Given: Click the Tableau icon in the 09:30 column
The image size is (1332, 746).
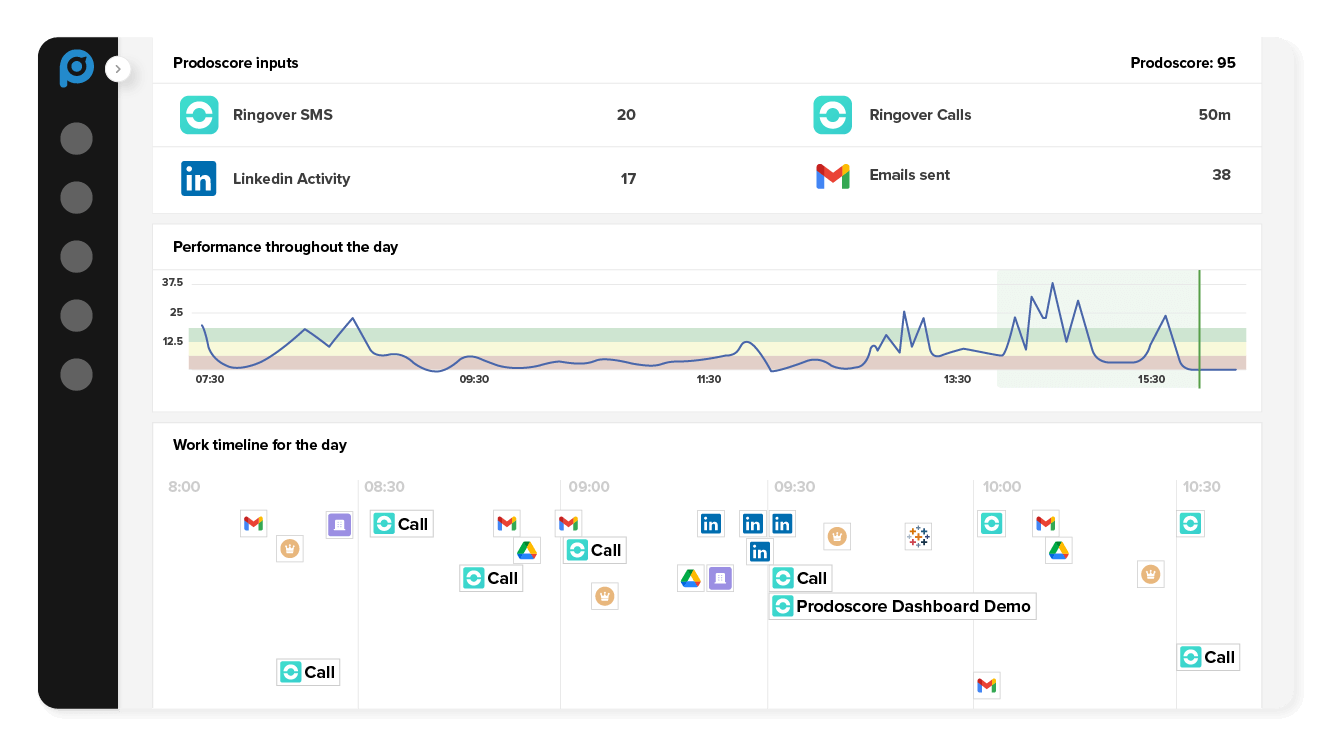Looking at the screenshot, I should pos(918,537).
